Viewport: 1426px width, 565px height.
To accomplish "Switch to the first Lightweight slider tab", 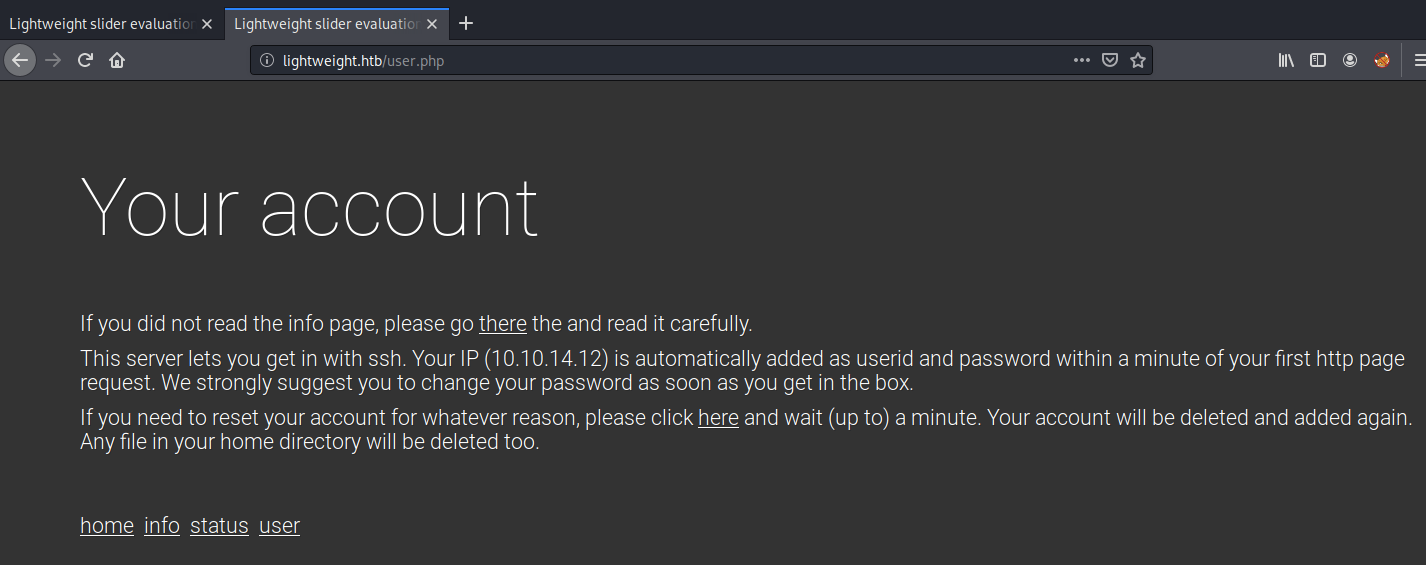I will [x=100, y=24].
